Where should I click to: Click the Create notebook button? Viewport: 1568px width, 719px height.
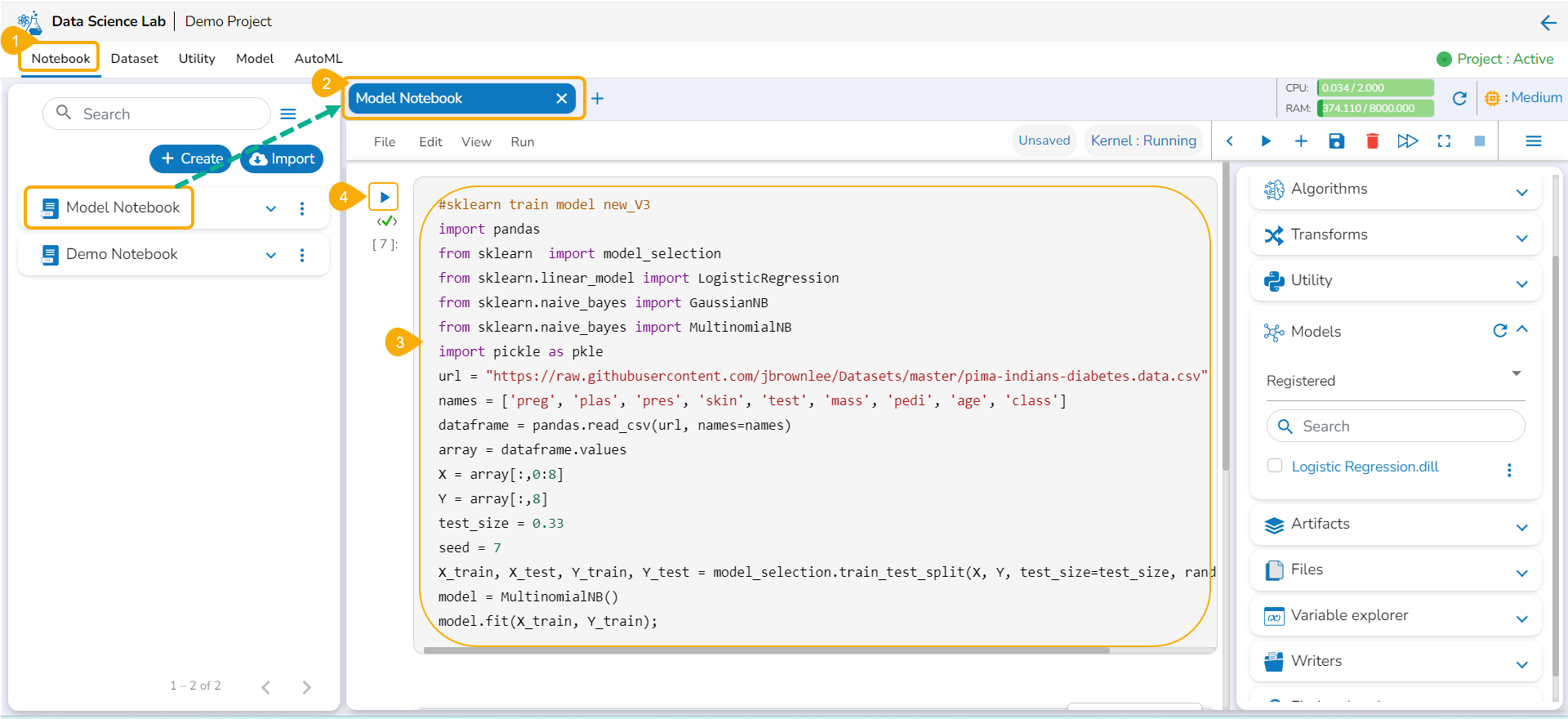tap(191, 159)
